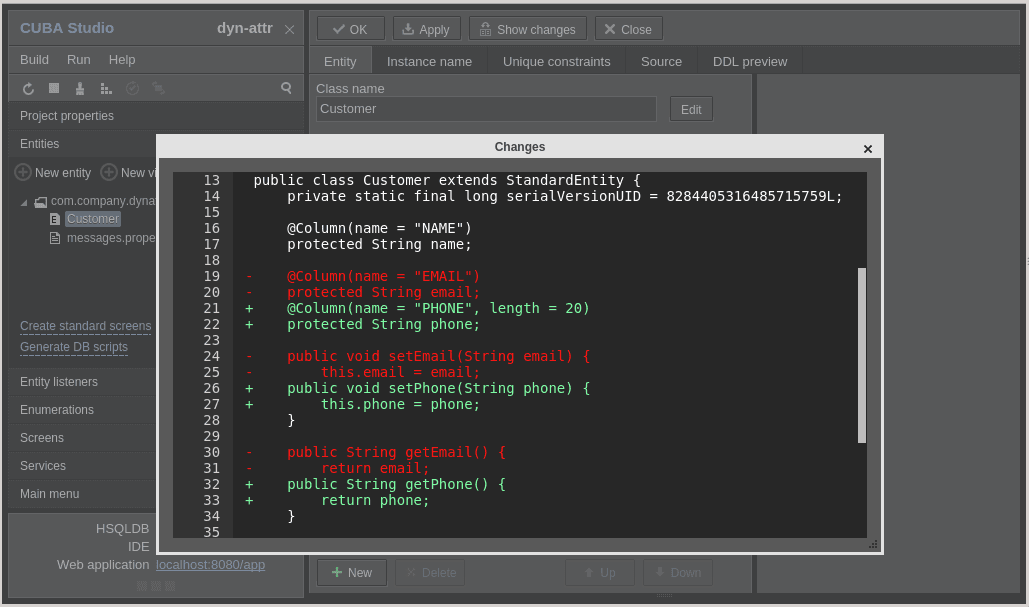This screenshot has height=607, width=1029.
Task: Open the localhost:8080/app link
Action: (210, 565)
